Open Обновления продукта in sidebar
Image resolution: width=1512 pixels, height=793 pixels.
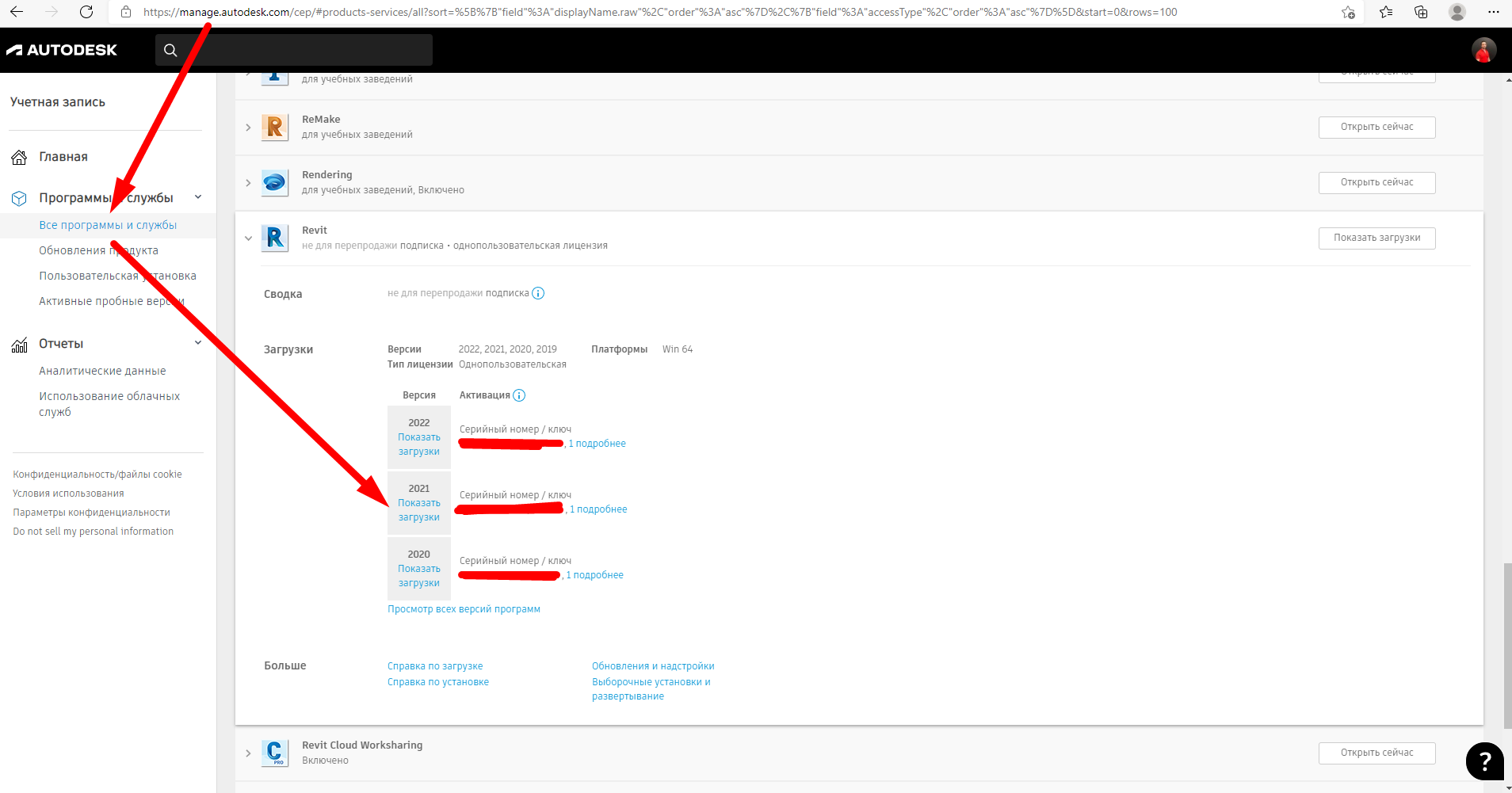pyautogui.click(x=98, y=250)
